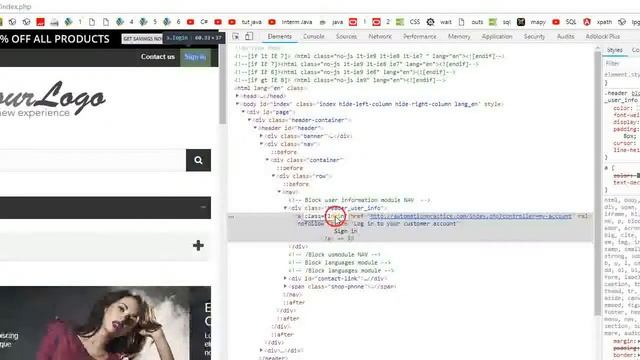This screenshot has width=640, height=360.
Task: Collapse the div class header_user_info node
Action: coord(285,208)
